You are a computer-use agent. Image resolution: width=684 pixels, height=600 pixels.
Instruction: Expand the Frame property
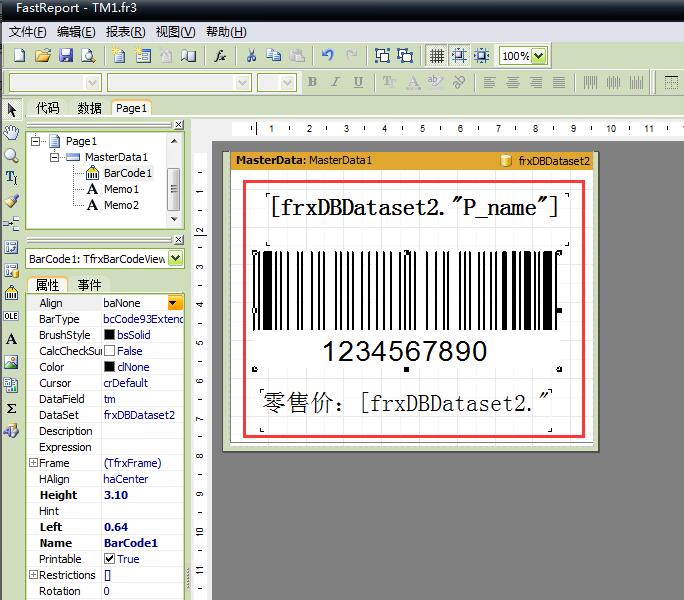[x=34, y=463]
